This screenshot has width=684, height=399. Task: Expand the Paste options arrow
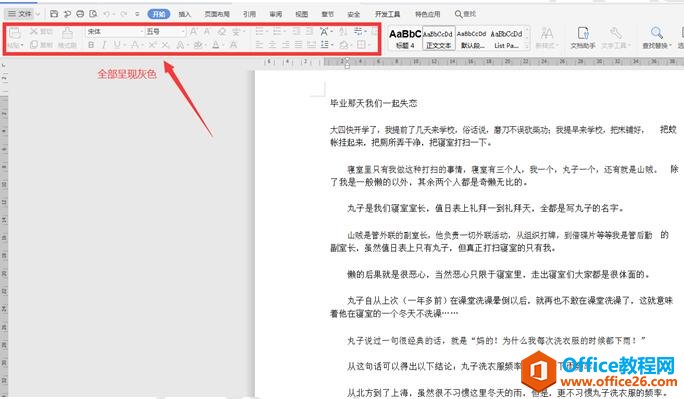coord(22,45)
